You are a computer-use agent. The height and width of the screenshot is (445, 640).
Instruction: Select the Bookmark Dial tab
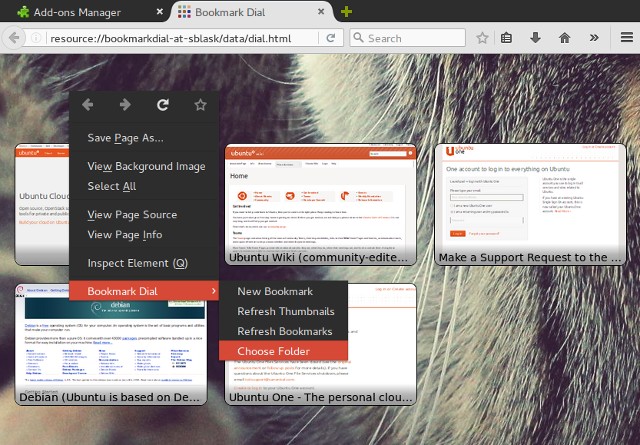253,12
